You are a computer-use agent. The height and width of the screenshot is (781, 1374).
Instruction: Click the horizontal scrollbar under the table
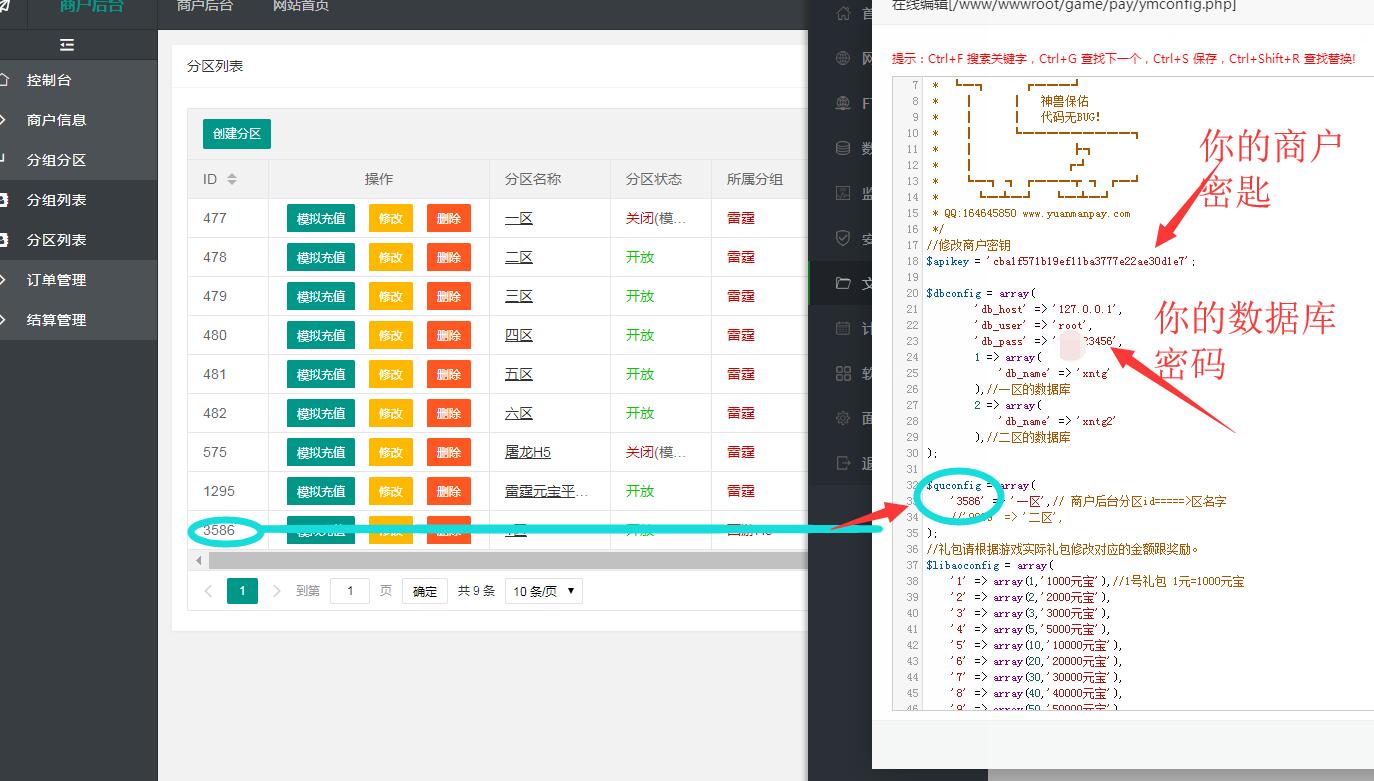(500, 561)
